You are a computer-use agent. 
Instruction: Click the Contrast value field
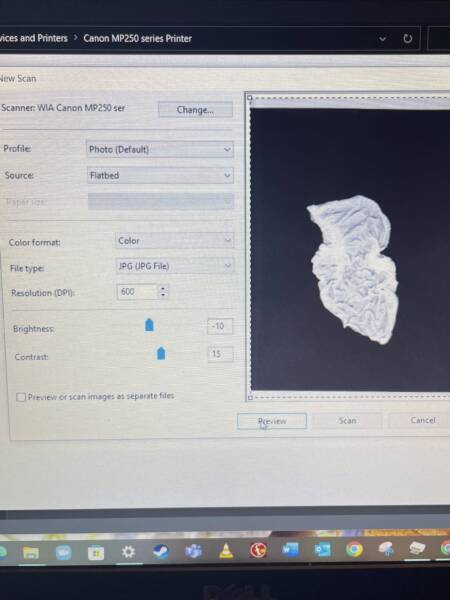[220, 354]
